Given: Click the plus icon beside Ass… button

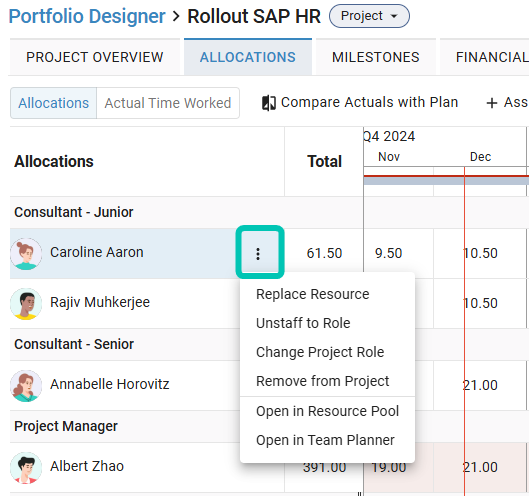Looking at the screenshot, I should pyautogui.click(x=492, y=103).
